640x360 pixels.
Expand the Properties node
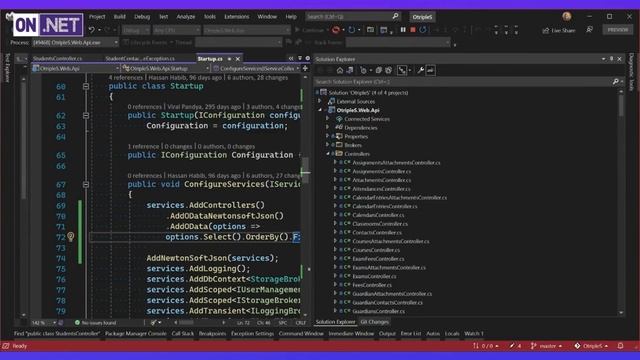coord(328,136)
